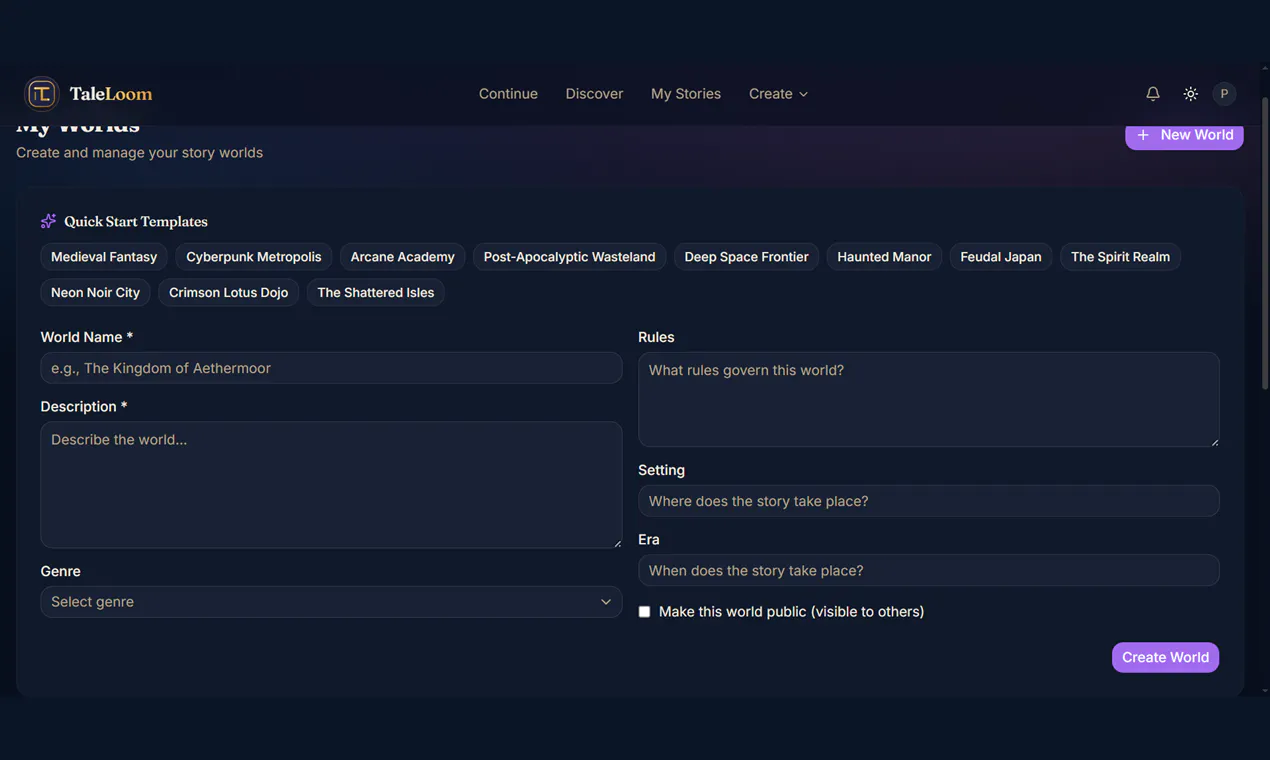Click the New World button
Screen dimensions: 1270x760
[x=1184, y=135]
